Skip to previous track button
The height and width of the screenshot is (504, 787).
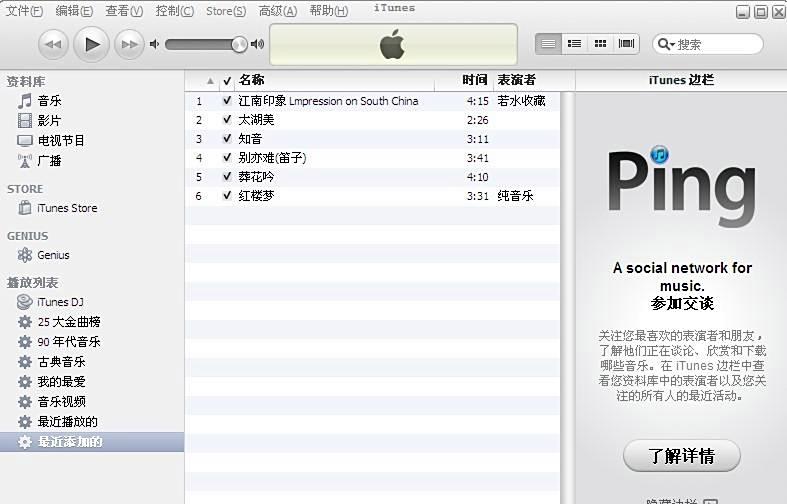tap(53, 44)
